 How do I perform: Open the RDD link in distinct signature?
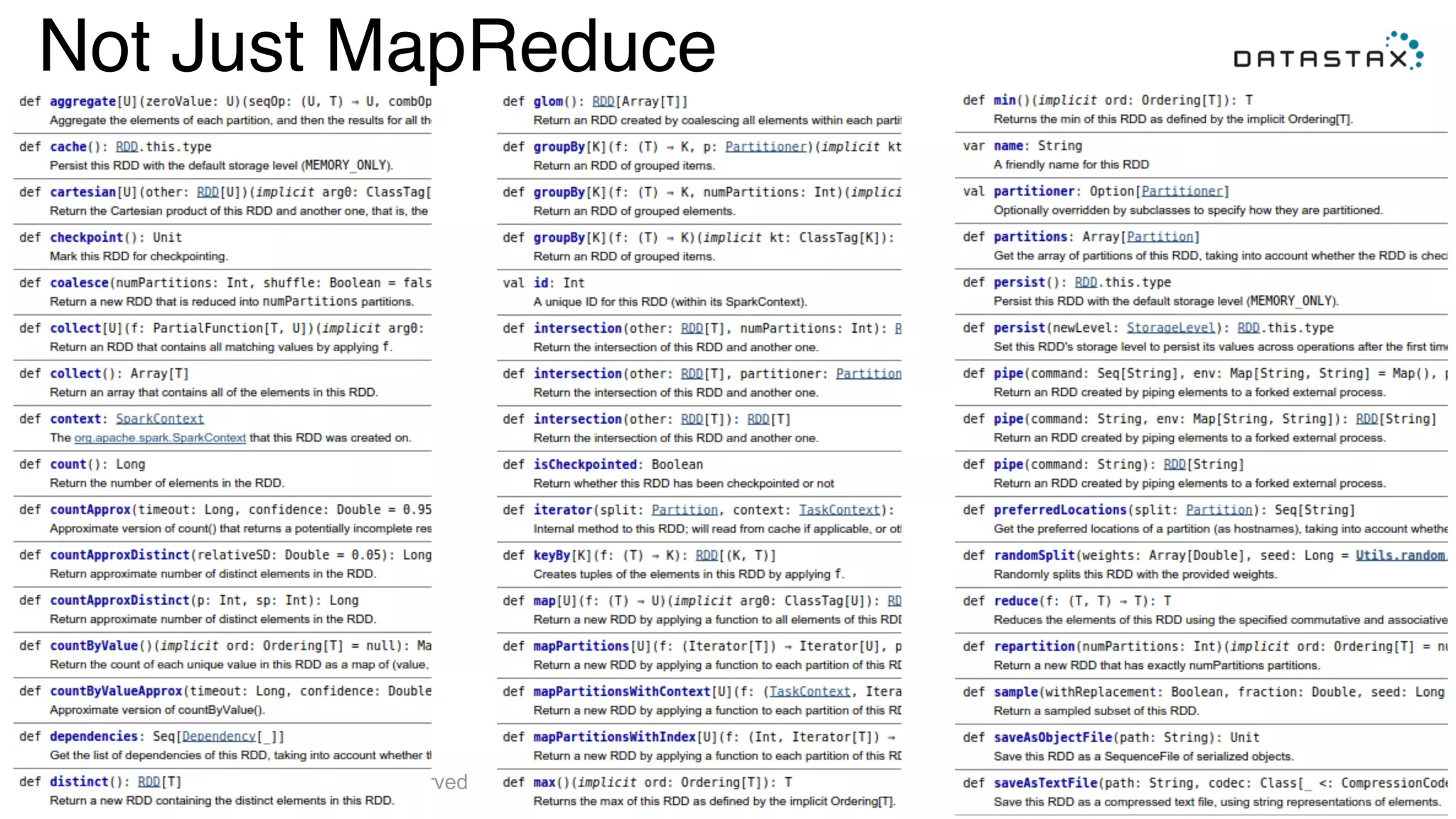click(149, 781)
